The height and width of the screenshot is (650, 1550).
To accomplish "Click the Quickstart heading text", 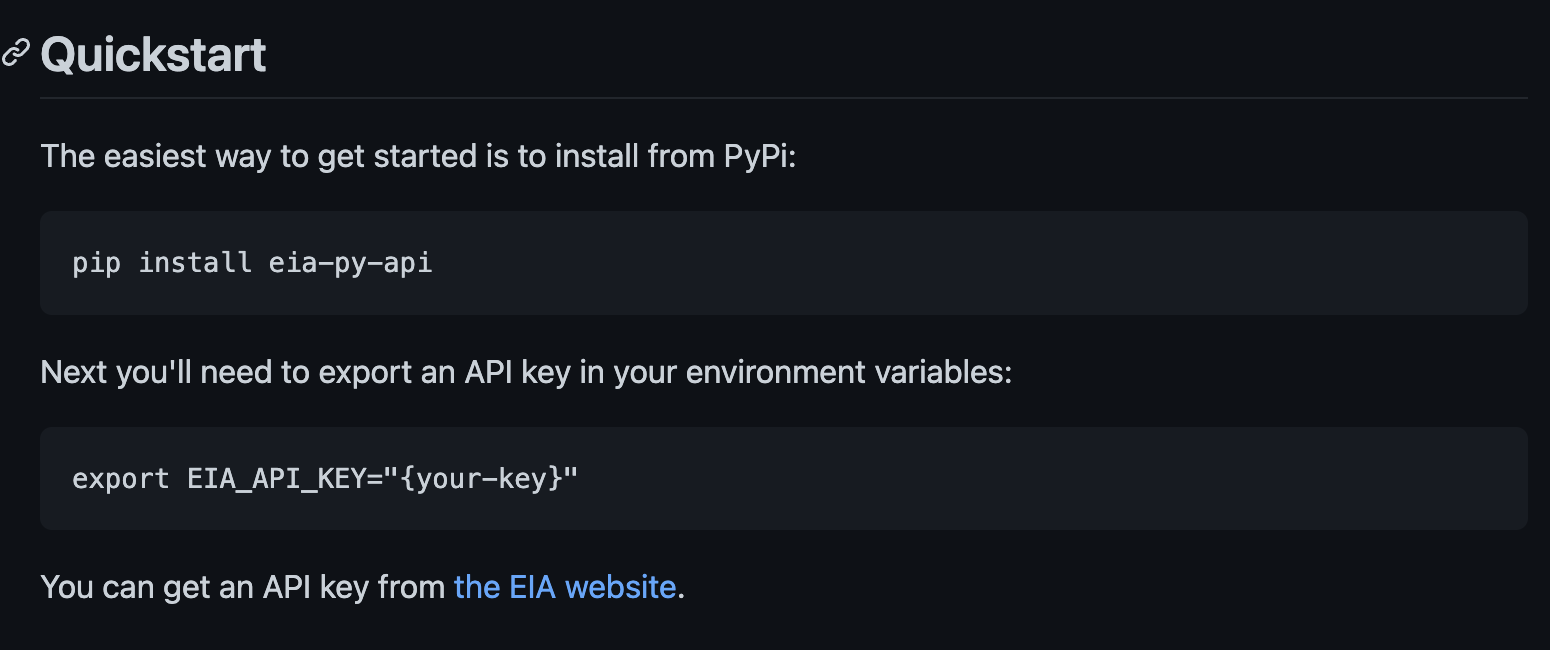I will pyautogui.click(x=153, y=54).
